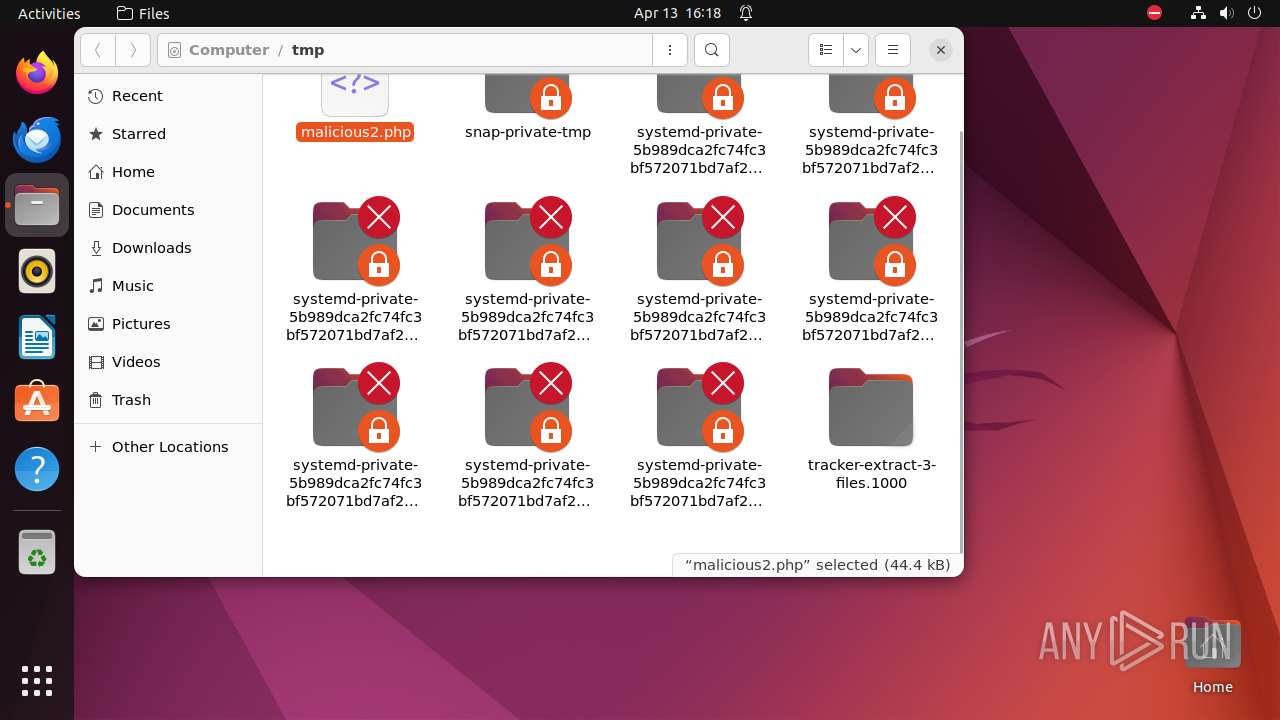Open the clock Apr 13 16:18 calendar
The image size is (1280, 720).
[677, 13]
